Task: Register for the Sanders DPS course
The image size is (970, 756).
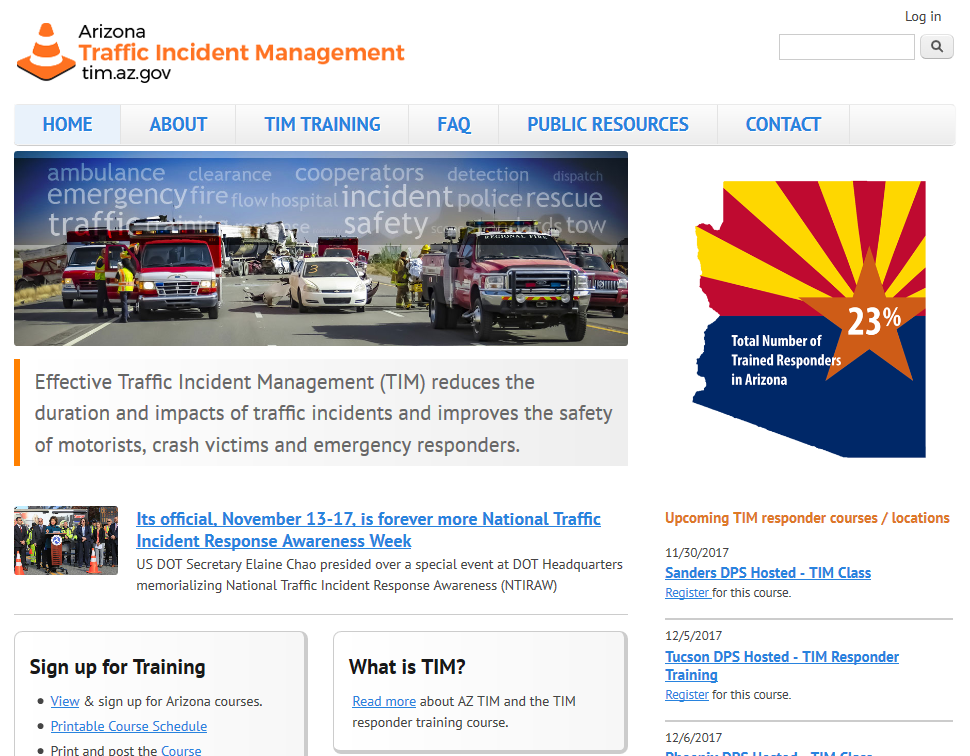Action: pos(686,592)
